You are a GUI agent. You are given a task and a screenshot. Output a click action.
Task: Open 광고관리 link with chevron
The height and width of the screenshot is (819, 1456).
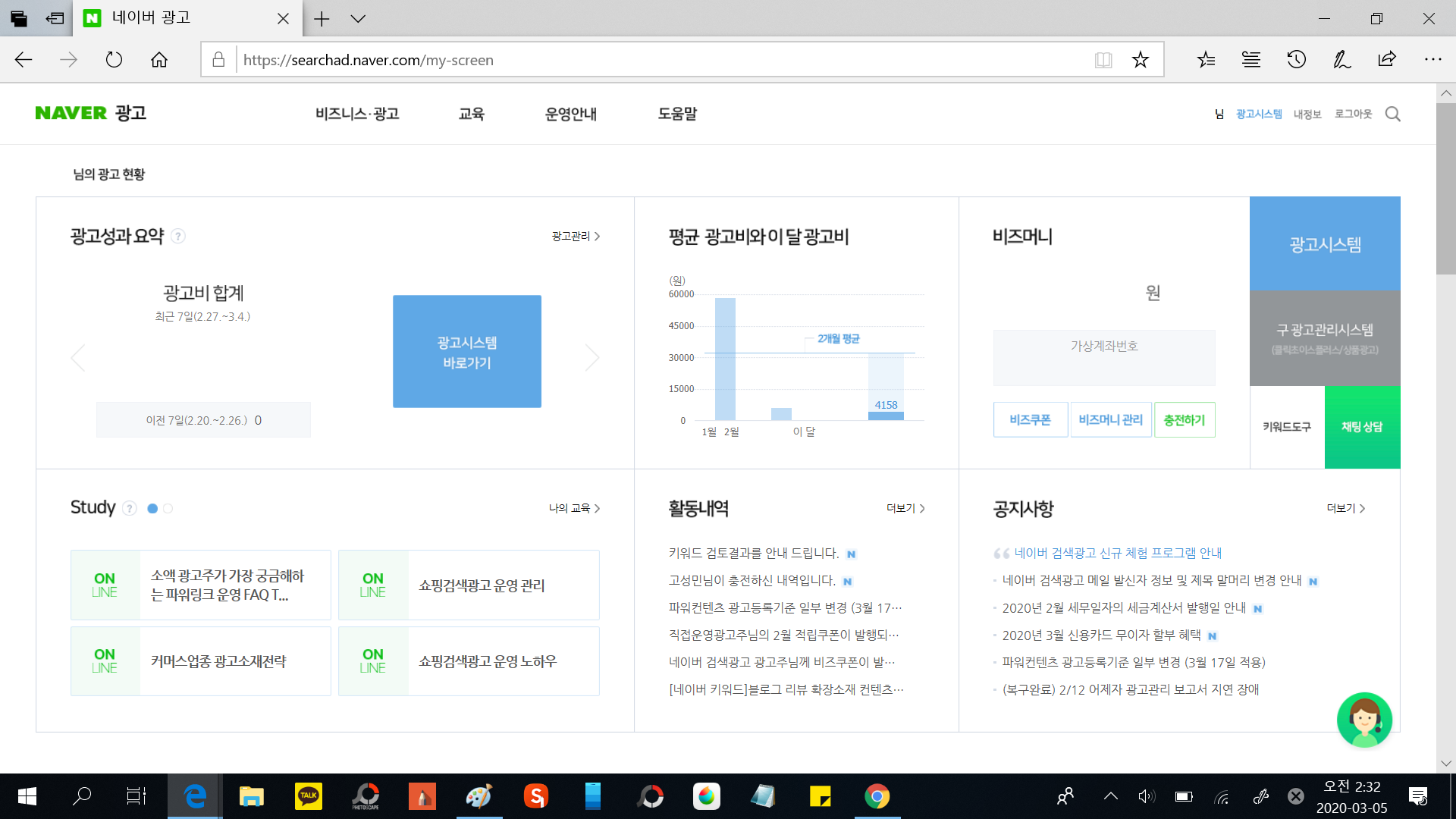(x=576, y=237)
